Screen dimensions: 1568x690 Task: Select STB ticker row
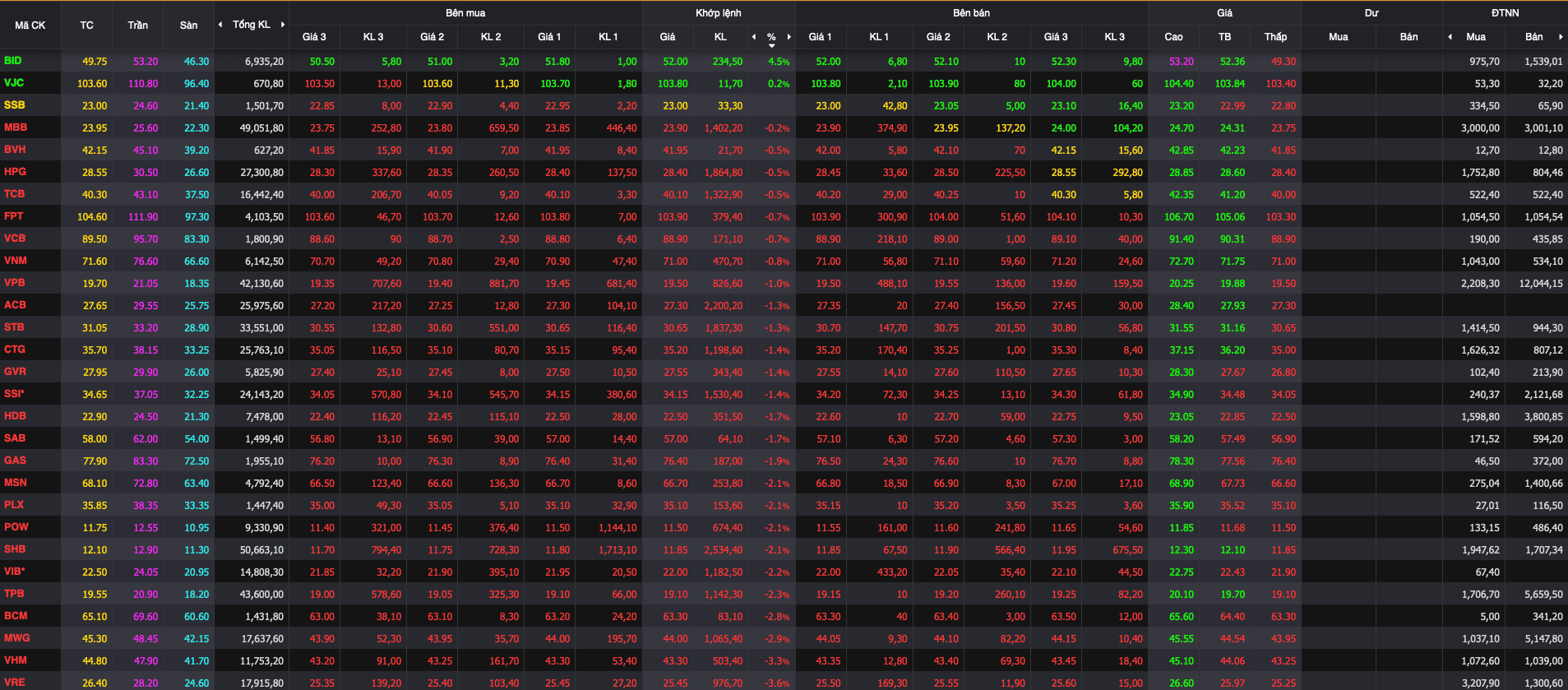click(14, 327)
